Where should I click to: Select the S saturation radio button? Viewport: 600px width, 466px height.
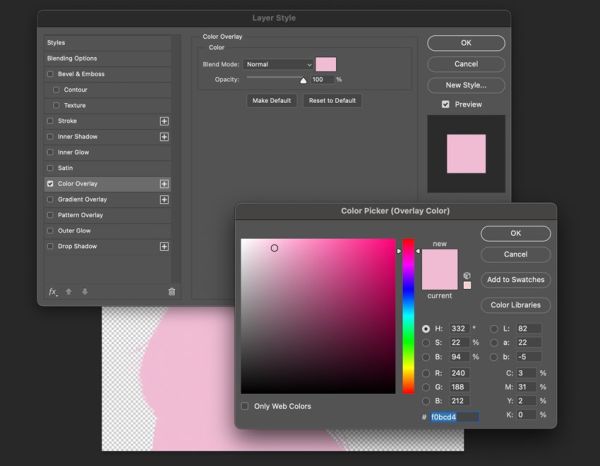coord(426,343)
